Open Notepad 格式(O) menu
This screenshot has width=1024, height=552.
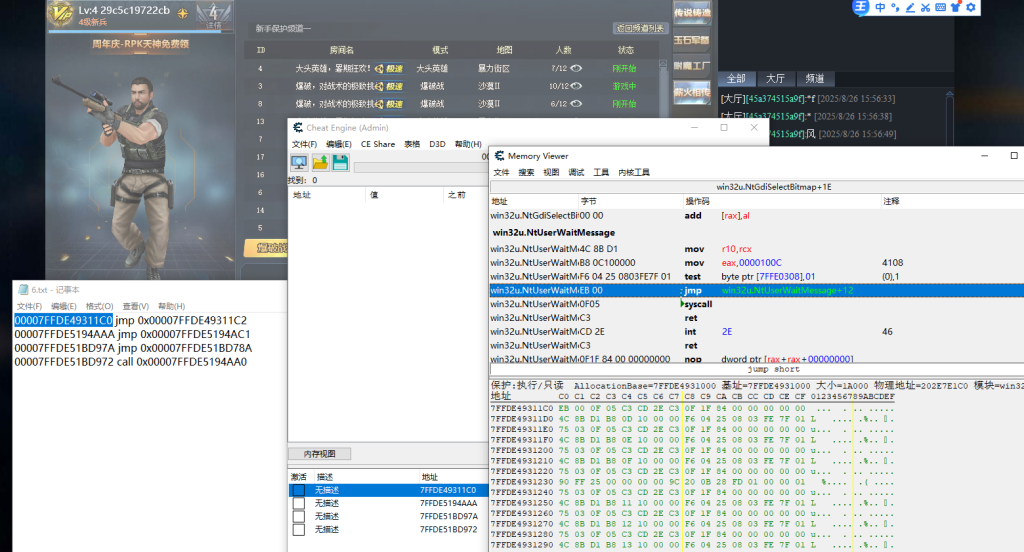click(x=99, y=306)
